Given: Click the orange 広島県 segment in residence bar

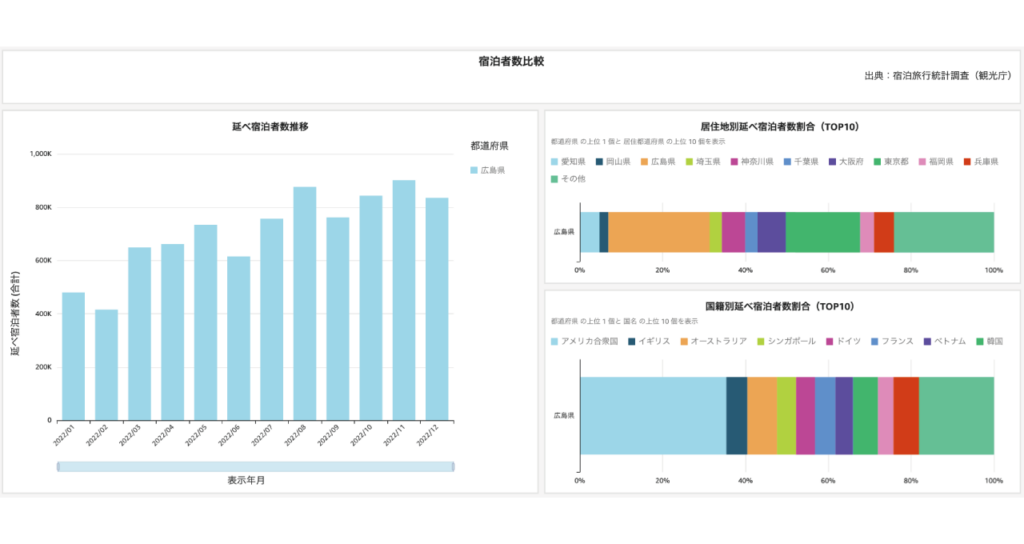Looking at the screenshot, I should [x=658, y=232].
